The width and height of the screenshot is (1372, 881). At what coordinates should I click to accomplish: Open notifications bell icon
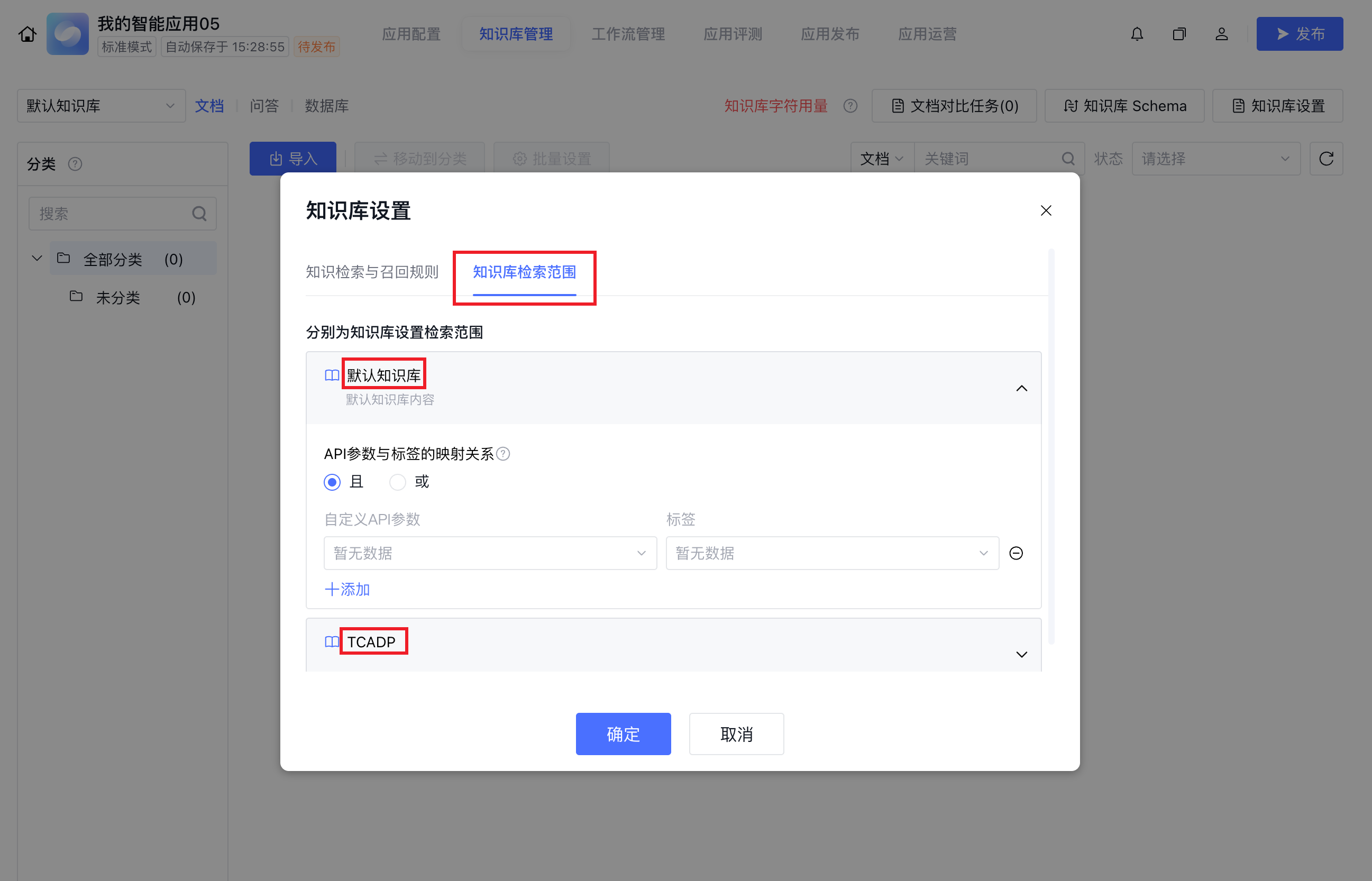1137,34
